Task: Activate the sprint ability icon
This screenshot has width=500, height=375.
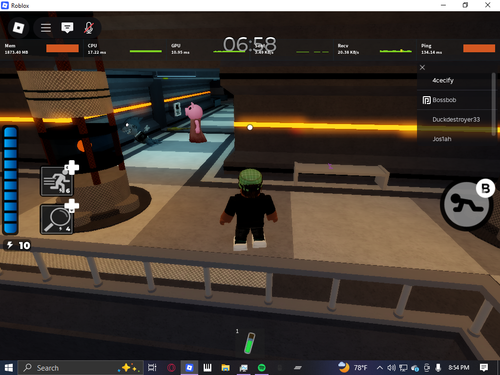Action: coord(57,181)
